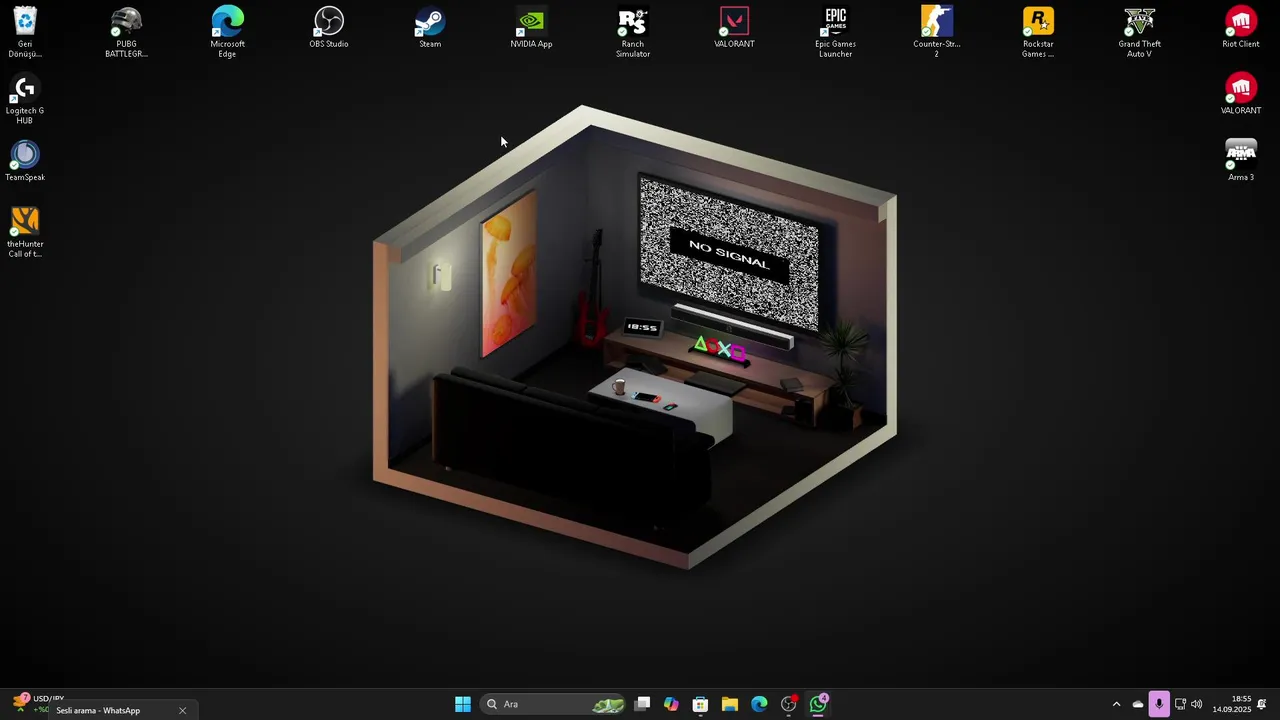Viewport: 1280px width, 720px height.
Task: Select the PUBG BATTLEGROUNDS desktop shortcut
Action: (126, 32)
